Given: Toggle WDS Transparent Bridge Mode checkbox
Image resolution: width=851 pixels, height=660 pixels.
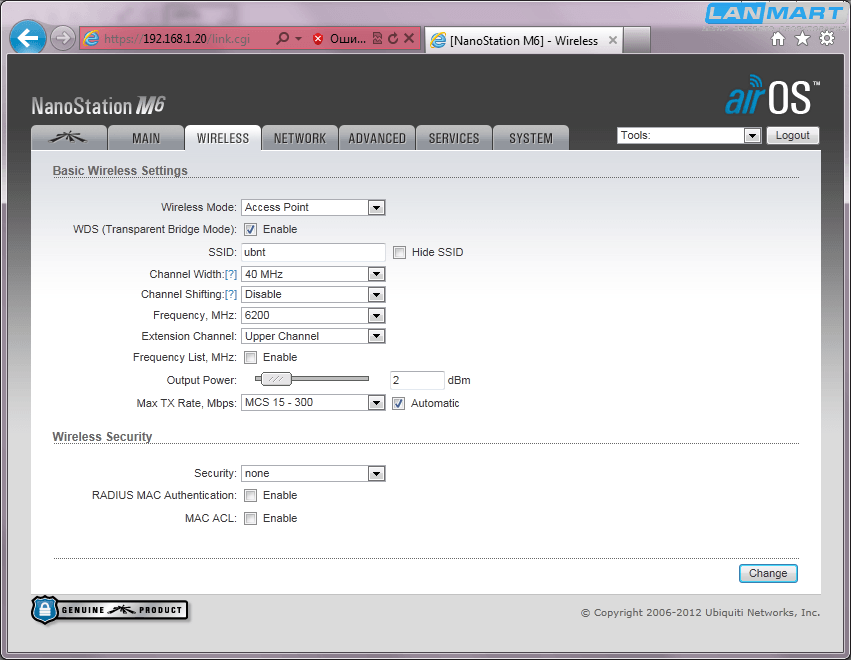Looking at the screenshot, I should coord(250,230).
